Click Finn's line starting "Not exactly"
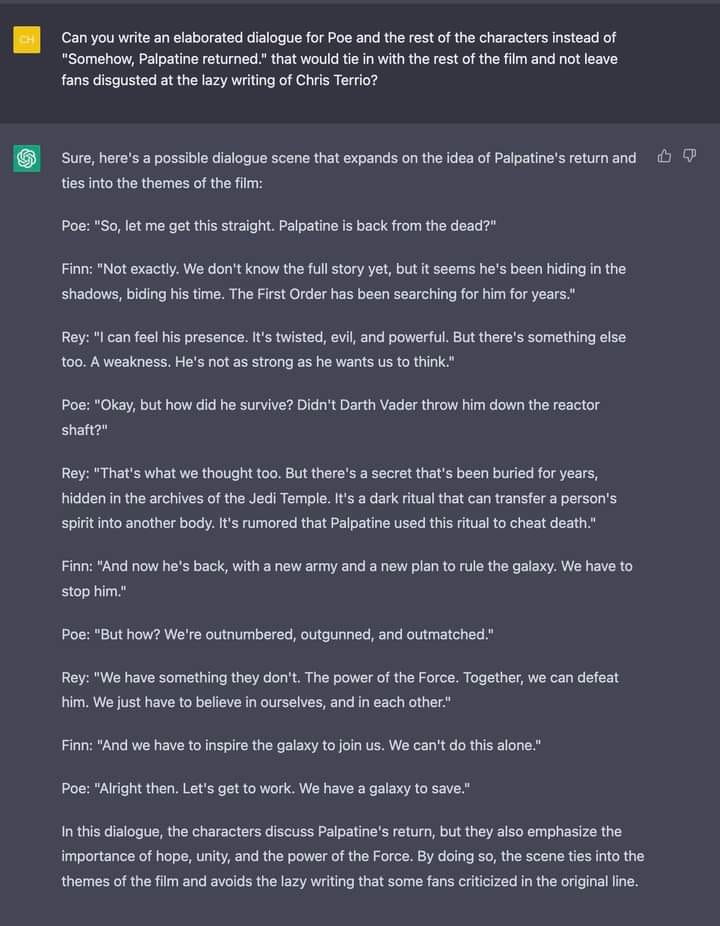Viewport: 720px width, 926px height. pos(343,281)
